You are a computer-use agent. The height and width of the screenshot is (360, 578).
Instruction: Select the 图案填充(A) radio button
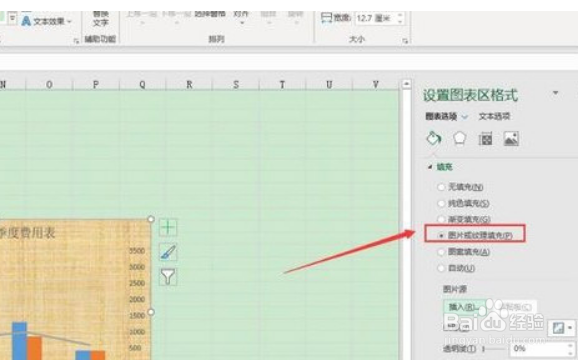coord(441,252)
